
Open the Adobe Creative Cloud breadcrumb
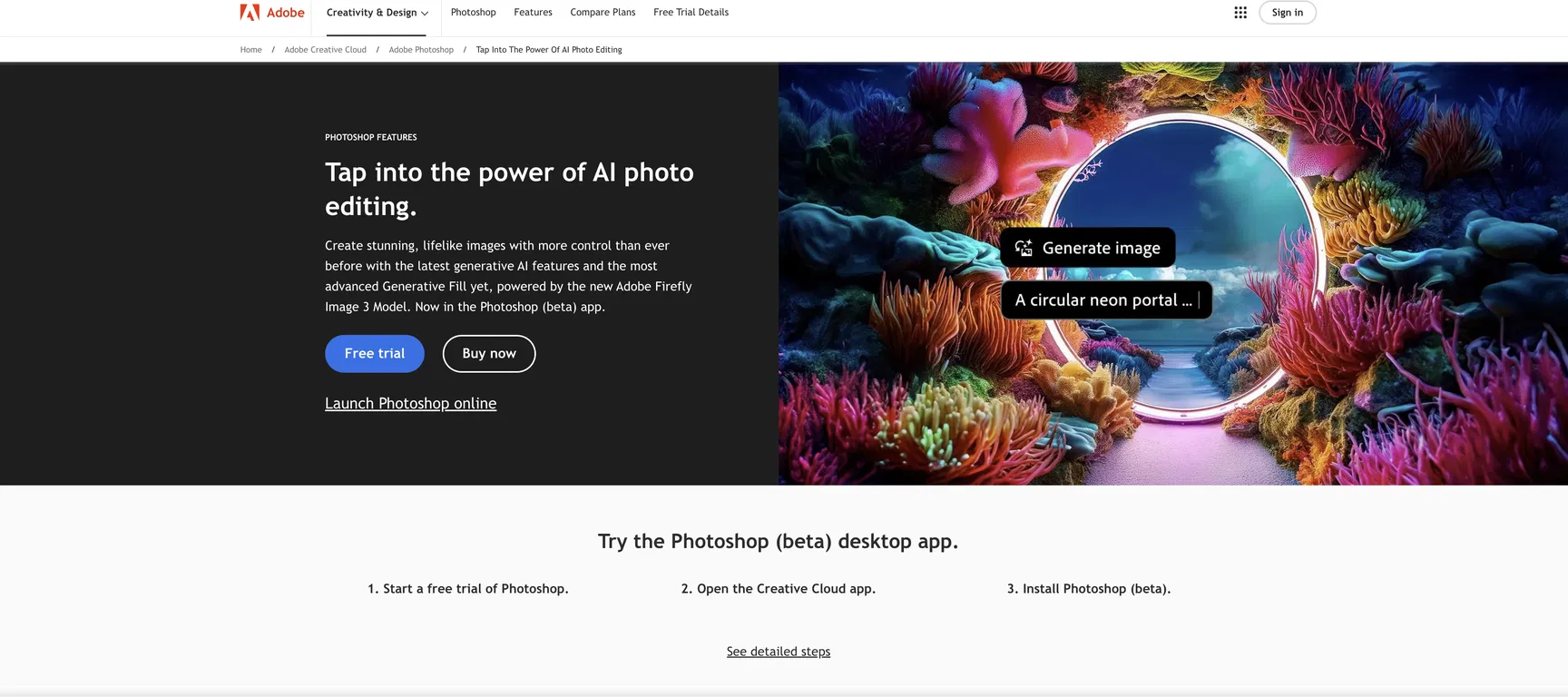point(325,50)
